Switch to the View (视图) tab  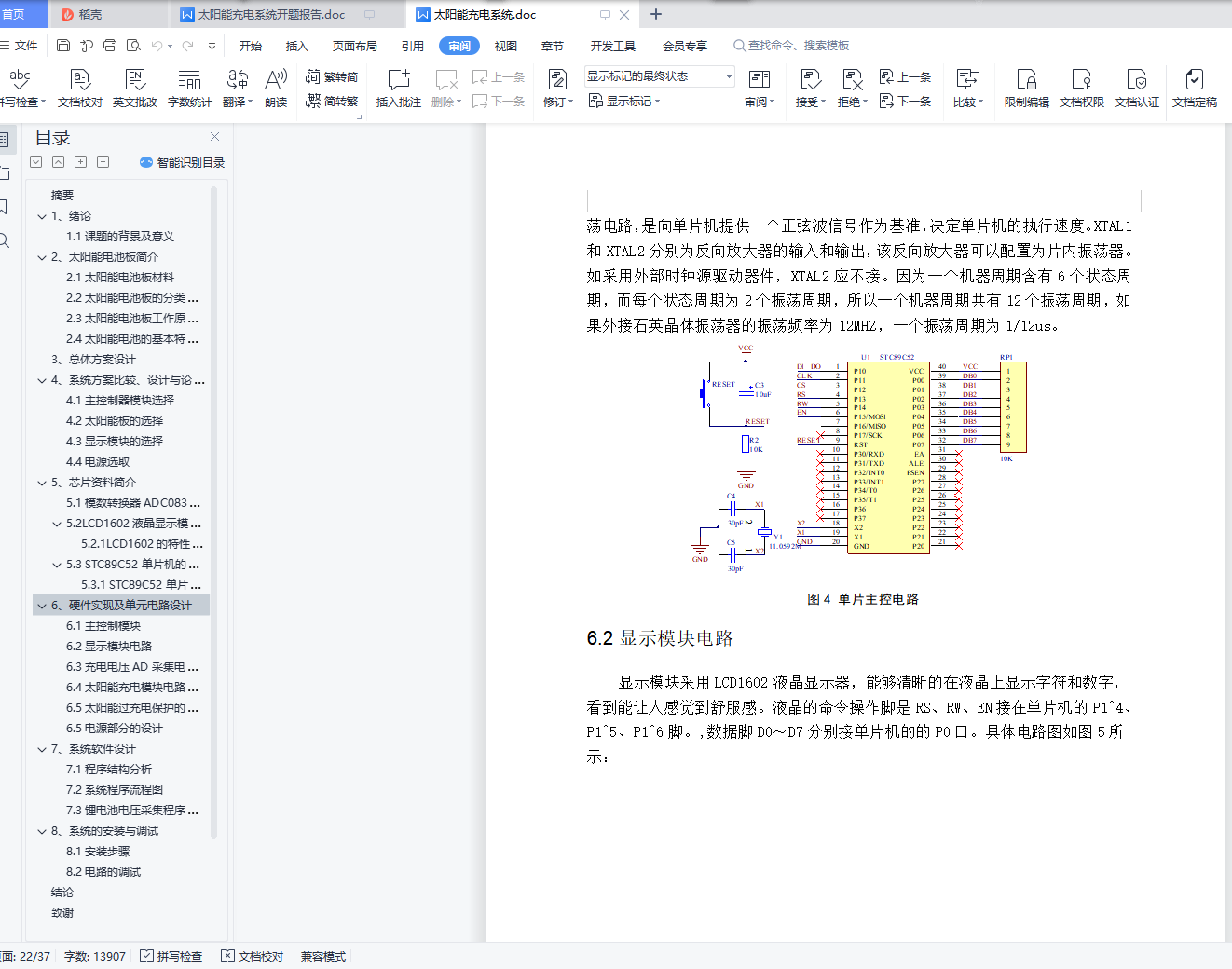[506, 46]
